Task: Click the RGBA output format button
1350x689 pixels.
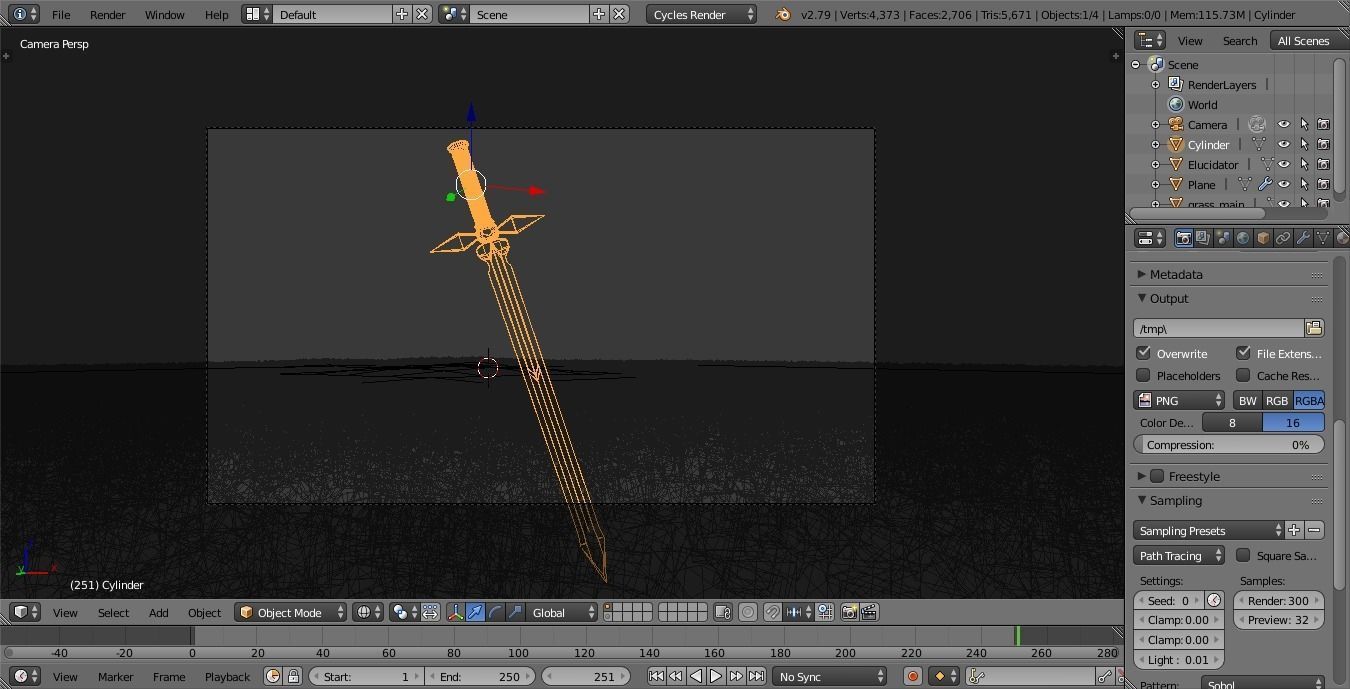Action: (x=1310, y=400)
